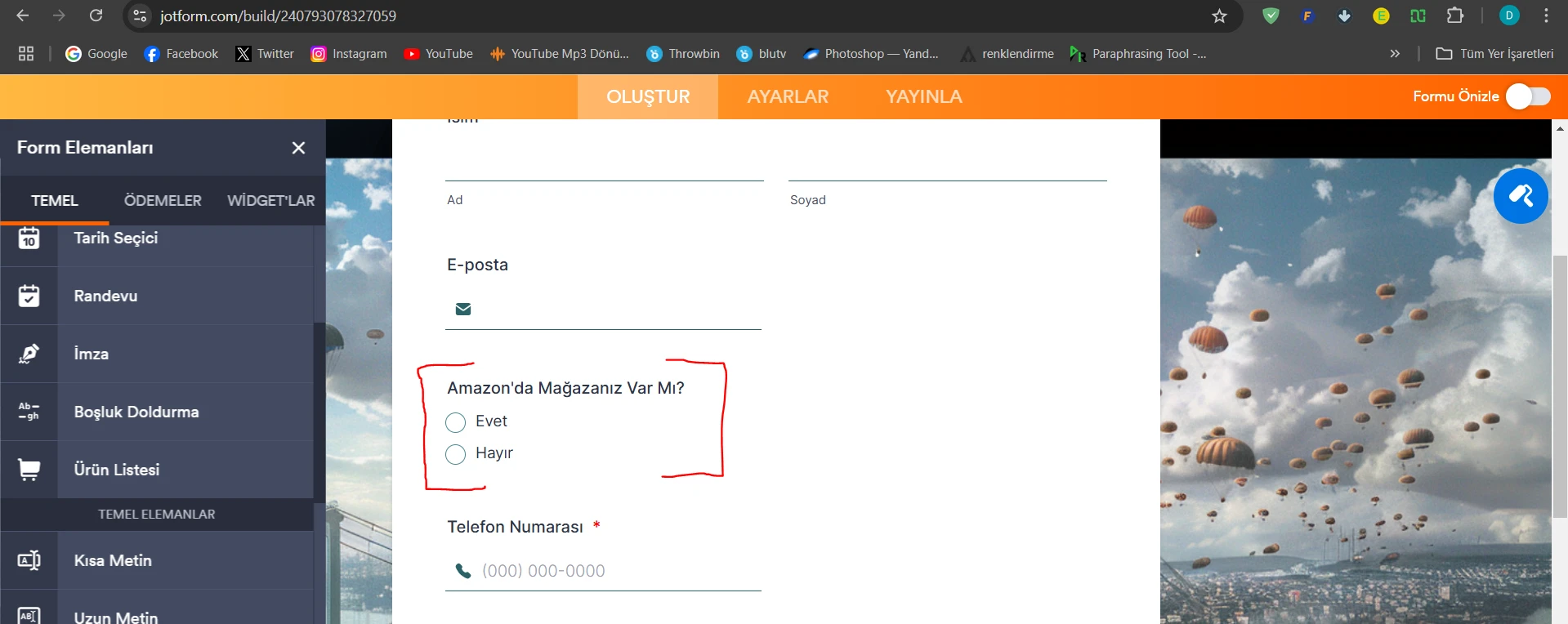This screenshot has width=1568, height=624.
Task: Open the profile avatar D
Action: pyautogui.click(x=1509, y=16)
